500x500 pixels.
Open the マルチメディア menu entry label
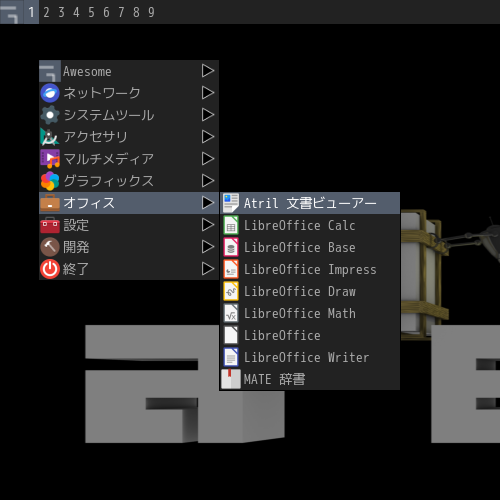pyautogui.click(x=109, y=159)
